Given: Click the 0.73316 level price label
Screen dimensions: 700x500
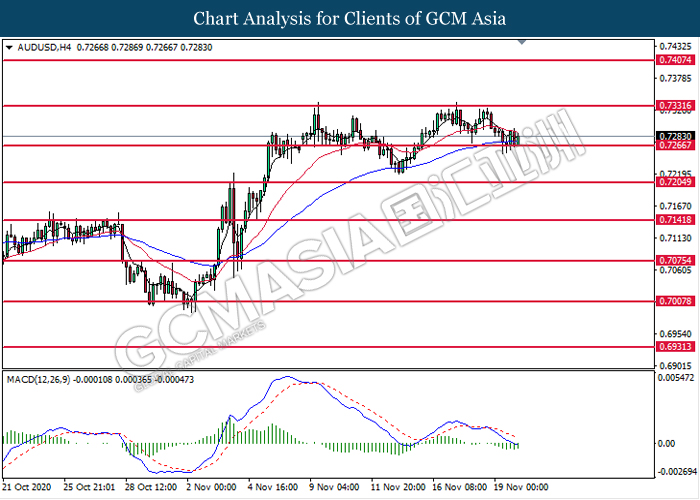Looking at the screenshot, I should (675, 106).
